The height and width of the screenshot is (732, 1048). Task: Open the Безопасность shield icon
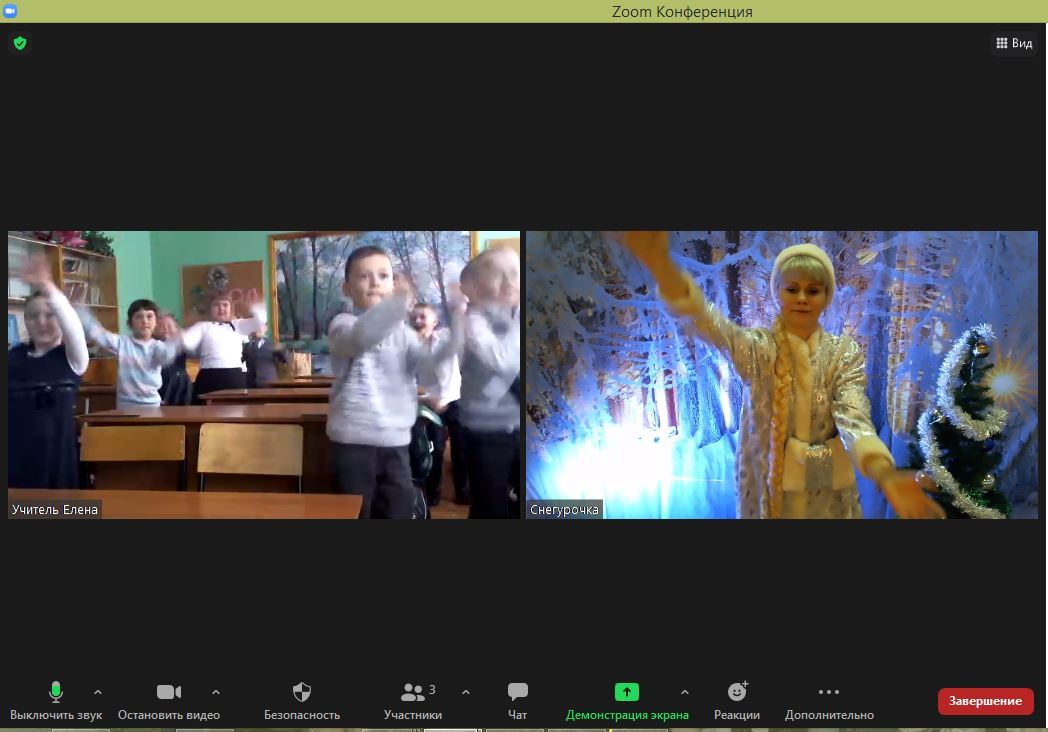(302, 692)
